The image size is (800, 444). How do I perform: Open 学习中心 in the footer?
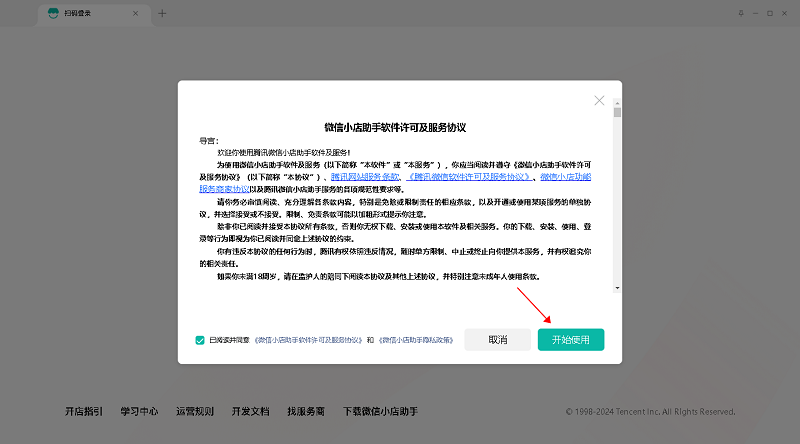pyautogui.click(x=139, y=411)
